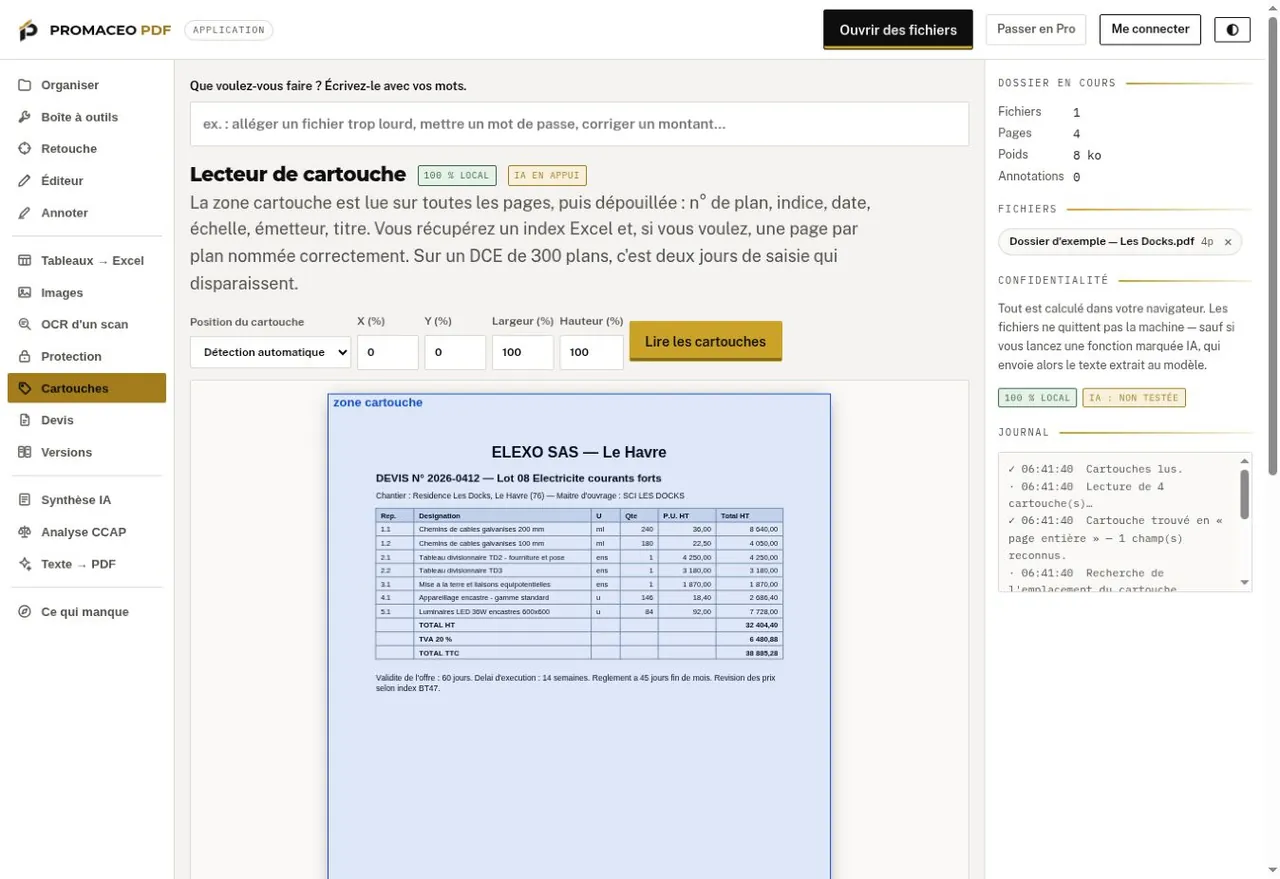Click the Tableaux → Excel table icon
Image resolution: width=1280 pixels, height=879 pixels.
click(x=25, y=261)
